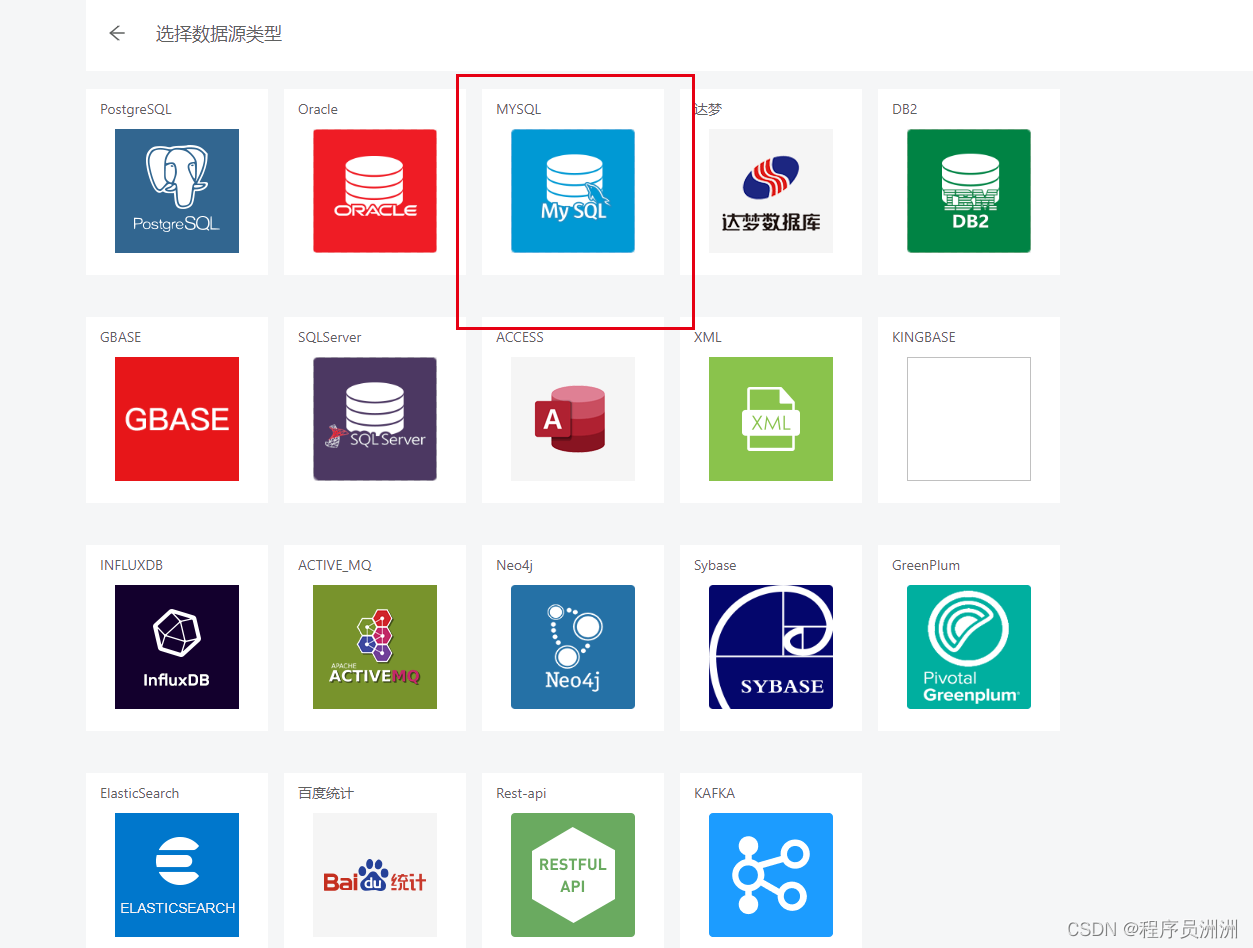Choose the red Oracle database icon

(375, 191)
